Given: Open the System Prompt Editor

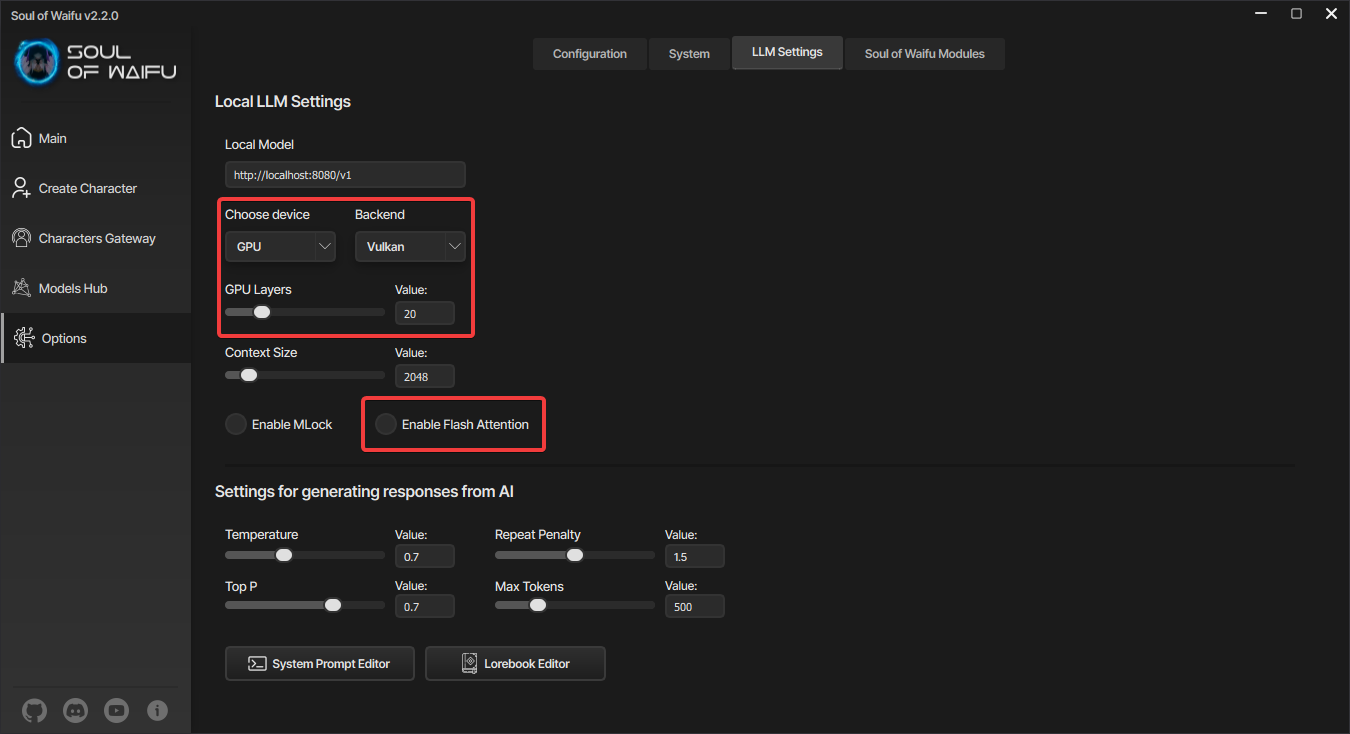Looking at the screenshot, I should (320, 663).
